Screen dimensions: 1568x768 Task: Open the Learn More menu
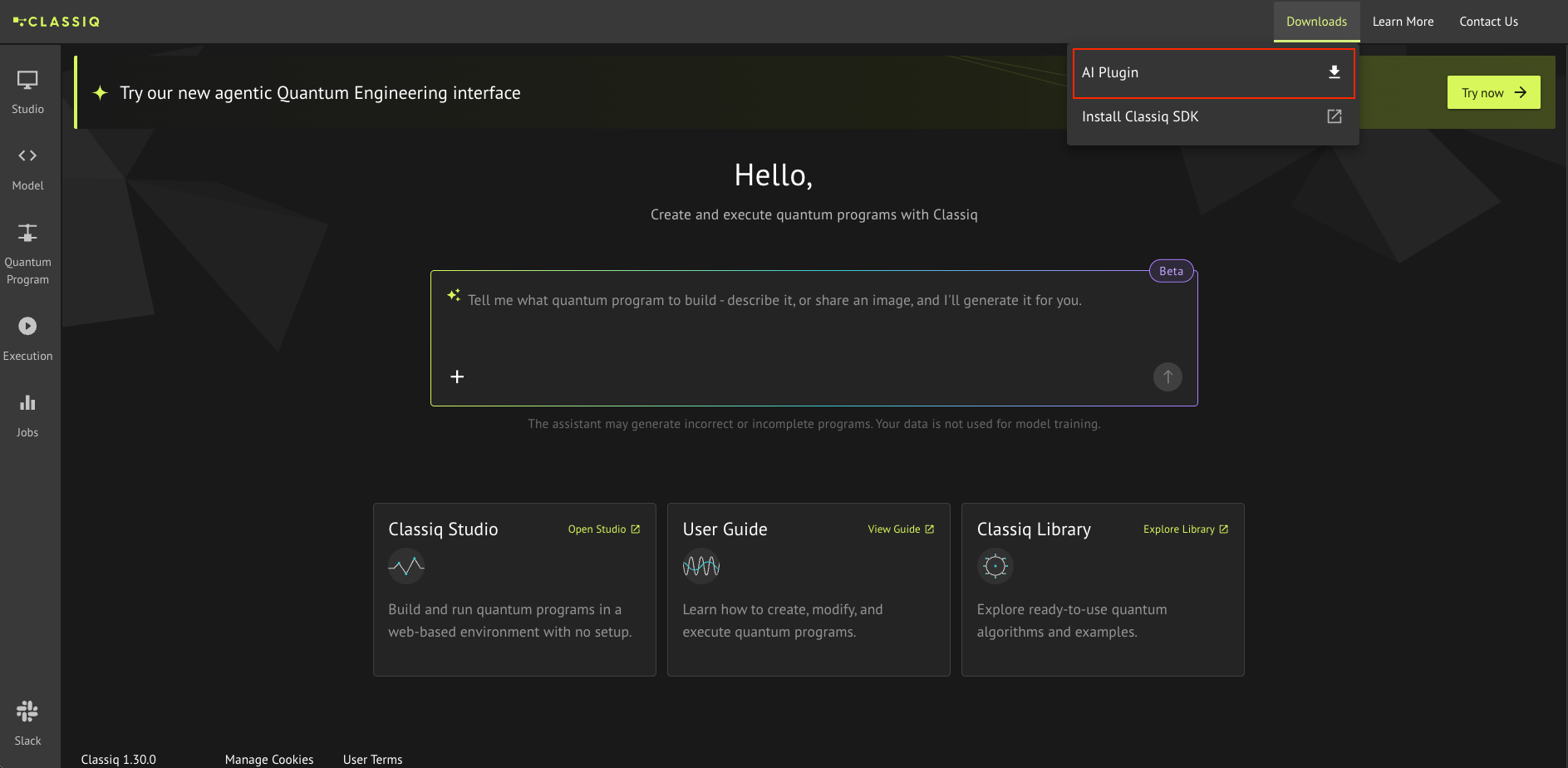click(x=1403, y=22)
